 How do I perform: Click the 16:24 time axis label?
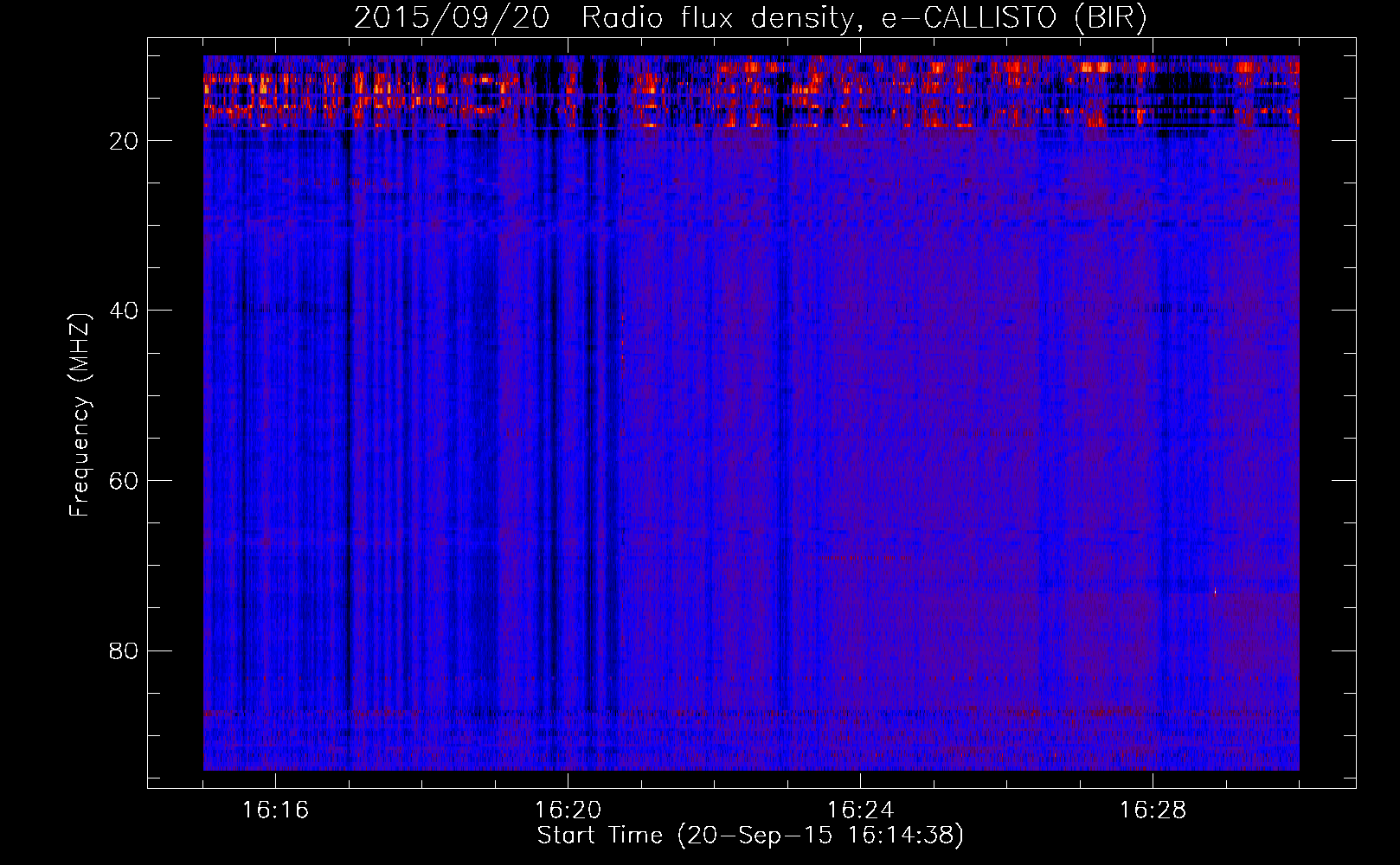860,811
